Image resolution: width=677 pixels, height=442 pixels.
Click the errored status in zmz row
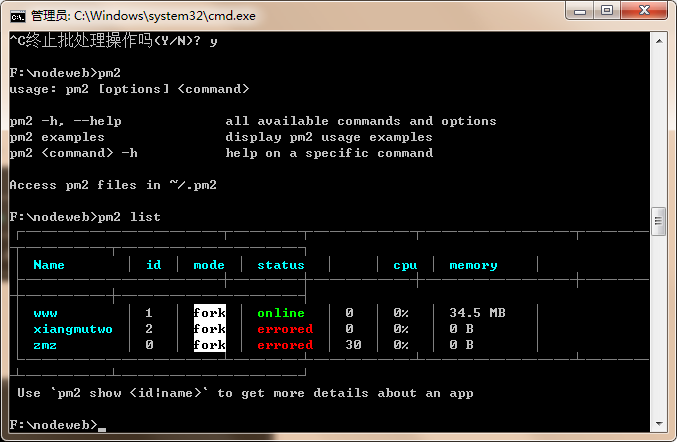284,345
